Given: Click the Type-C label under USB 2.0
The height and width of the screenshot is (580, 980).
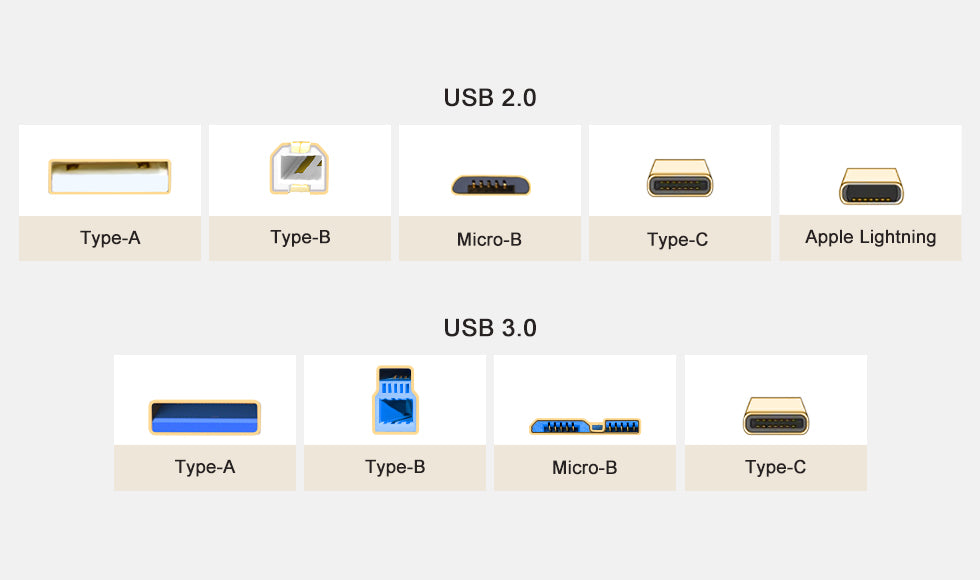Looking at the screenshot, I should click(678, 239).
